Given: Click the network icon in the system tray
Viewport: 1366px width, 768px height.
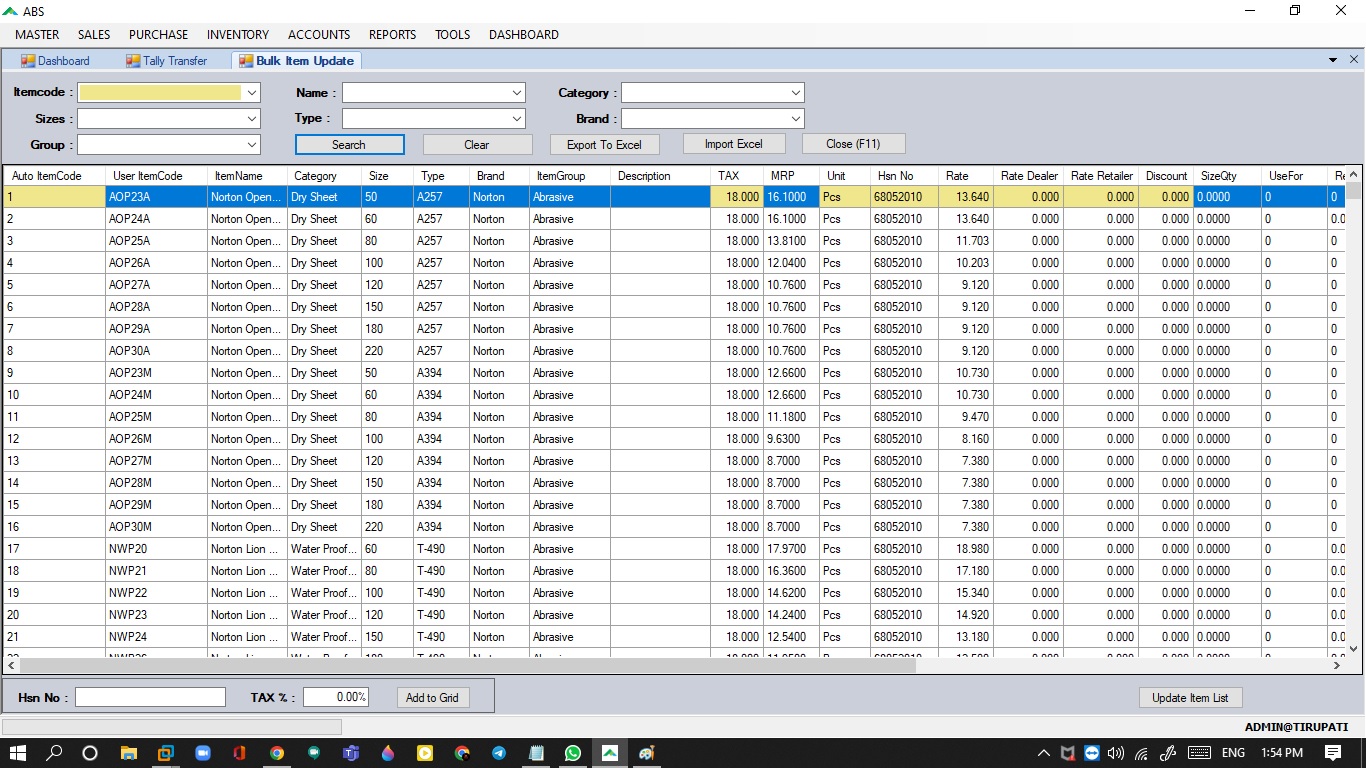Looking at the screenshot, I should pos(1141,753).
